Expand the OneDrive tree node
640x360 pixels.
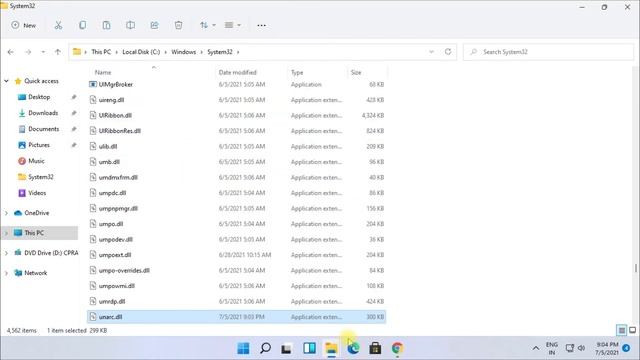click(7, 213)
